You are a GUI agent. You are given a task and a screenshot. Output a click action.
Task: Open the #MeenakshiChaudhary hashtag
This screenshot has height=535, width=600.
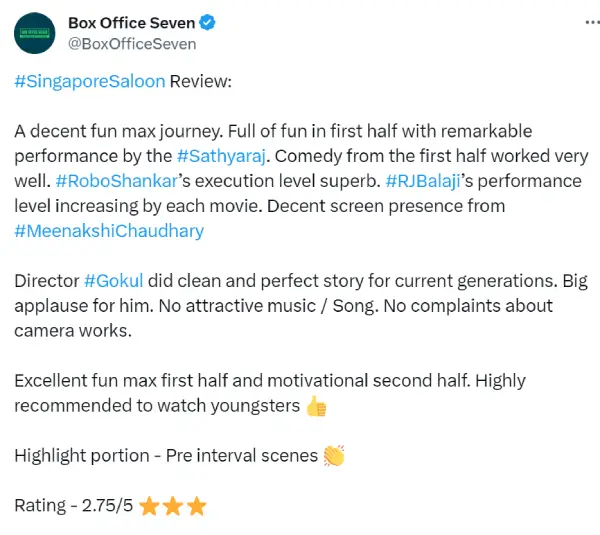click(x=109, y=231)
